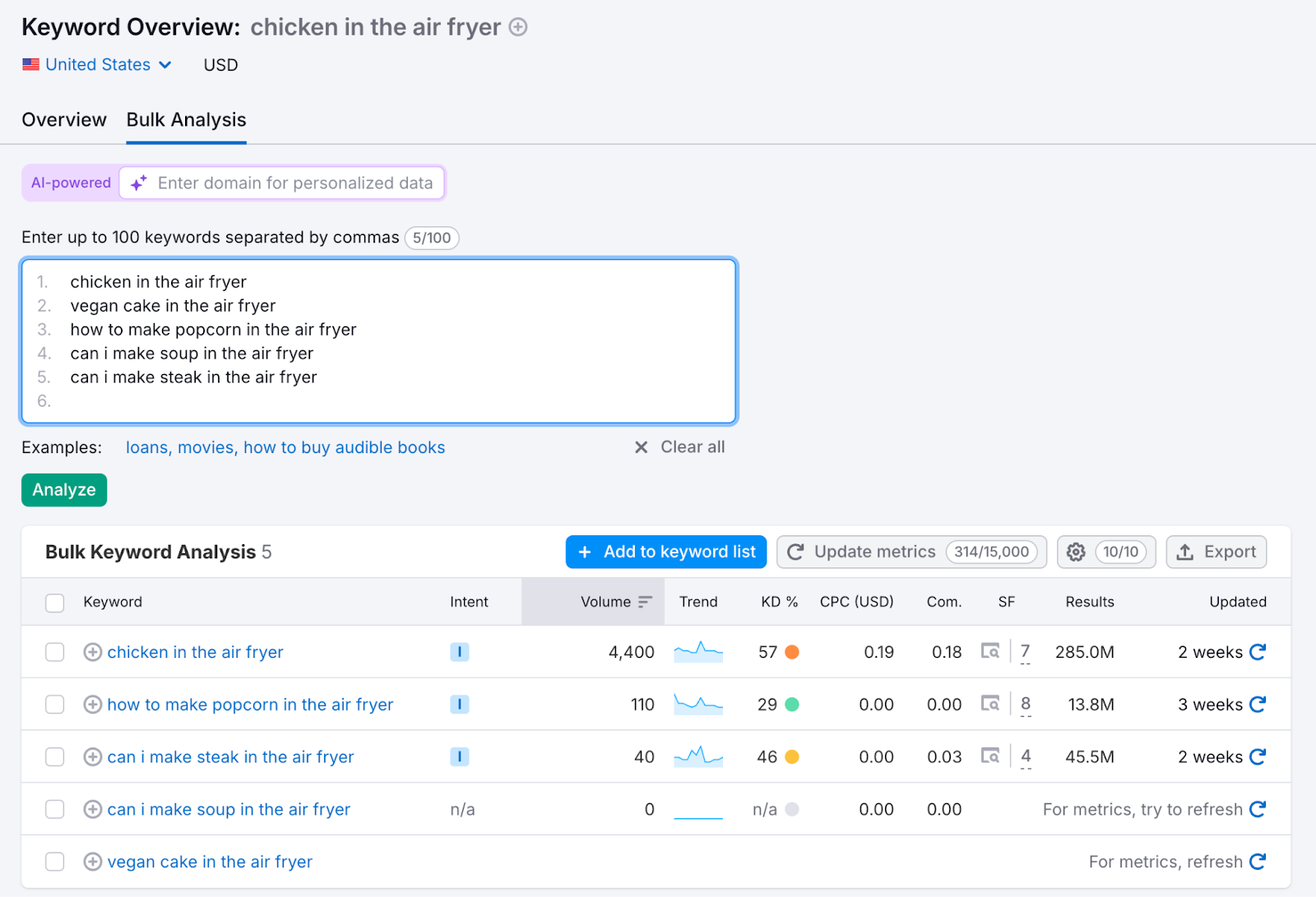Sort table by Volume
Viewport: 1316px width, 897px height.
pyautogui.click(x=646, y=601)
